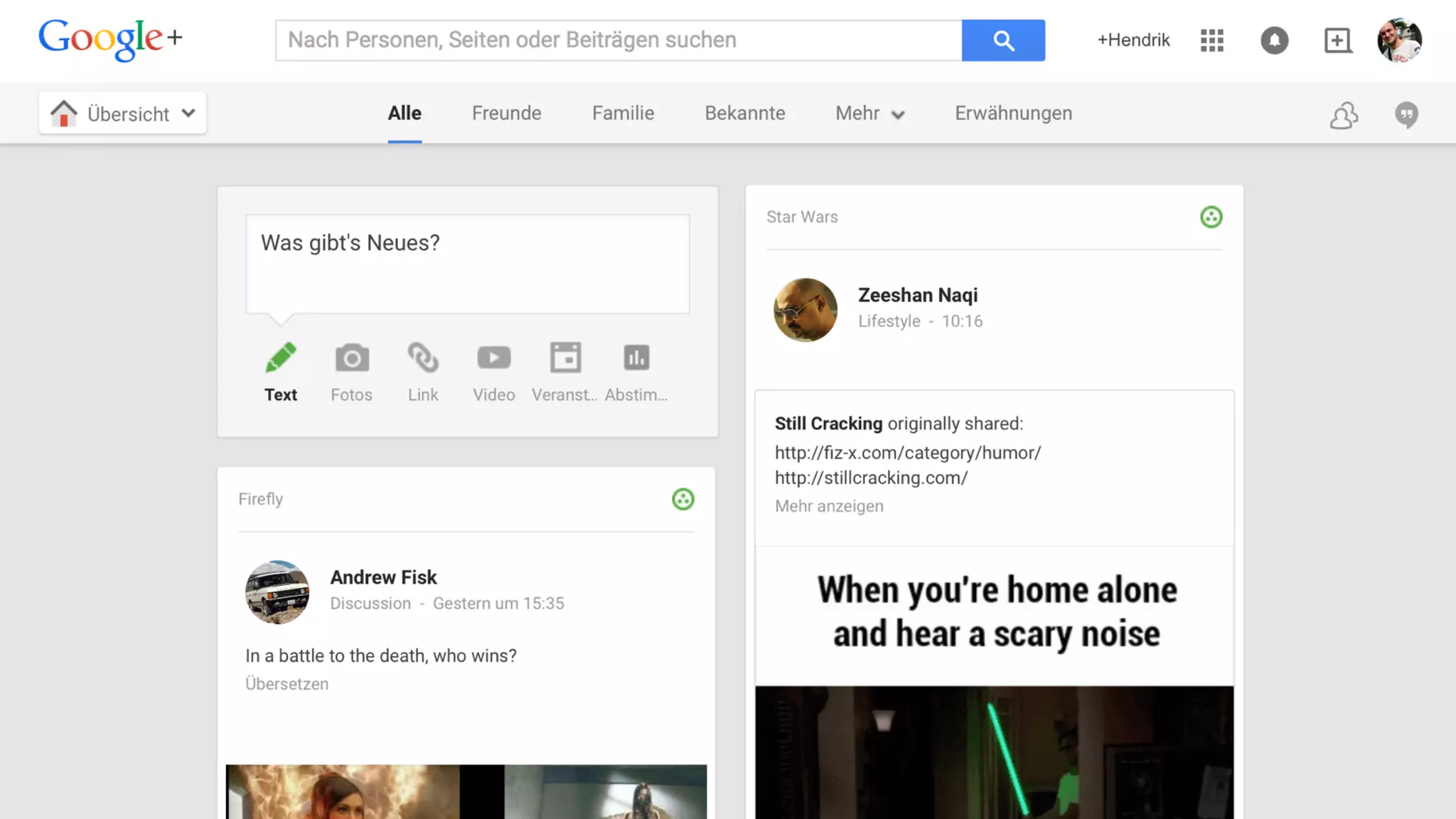The image size is (1456, 819).
Task: Click the blue search magnifier button
Action: (x=1002, y=41)
